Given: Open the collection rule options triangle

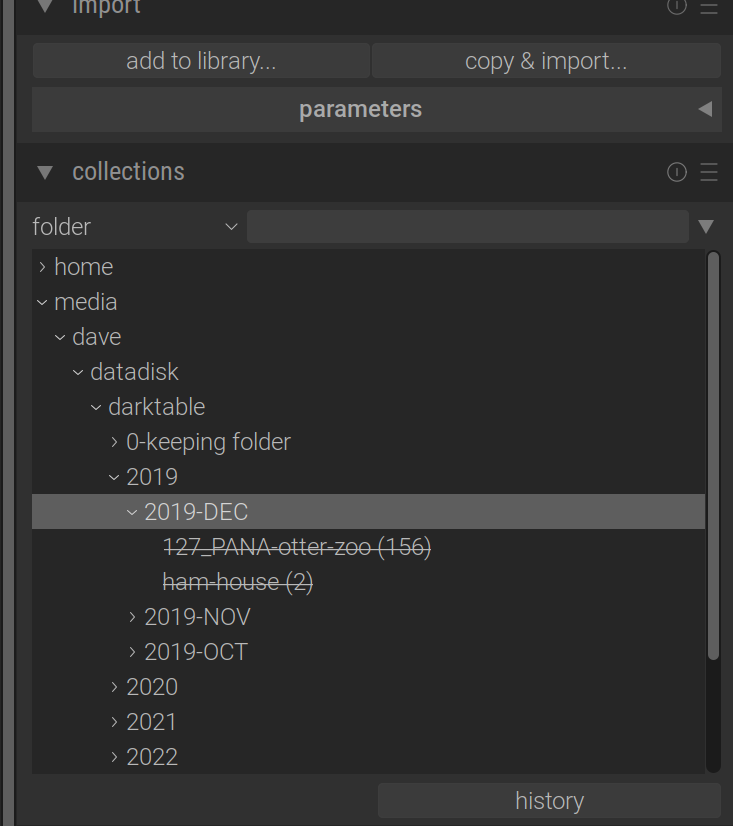Looking at the screenshot, I should (x=706, y=227).
